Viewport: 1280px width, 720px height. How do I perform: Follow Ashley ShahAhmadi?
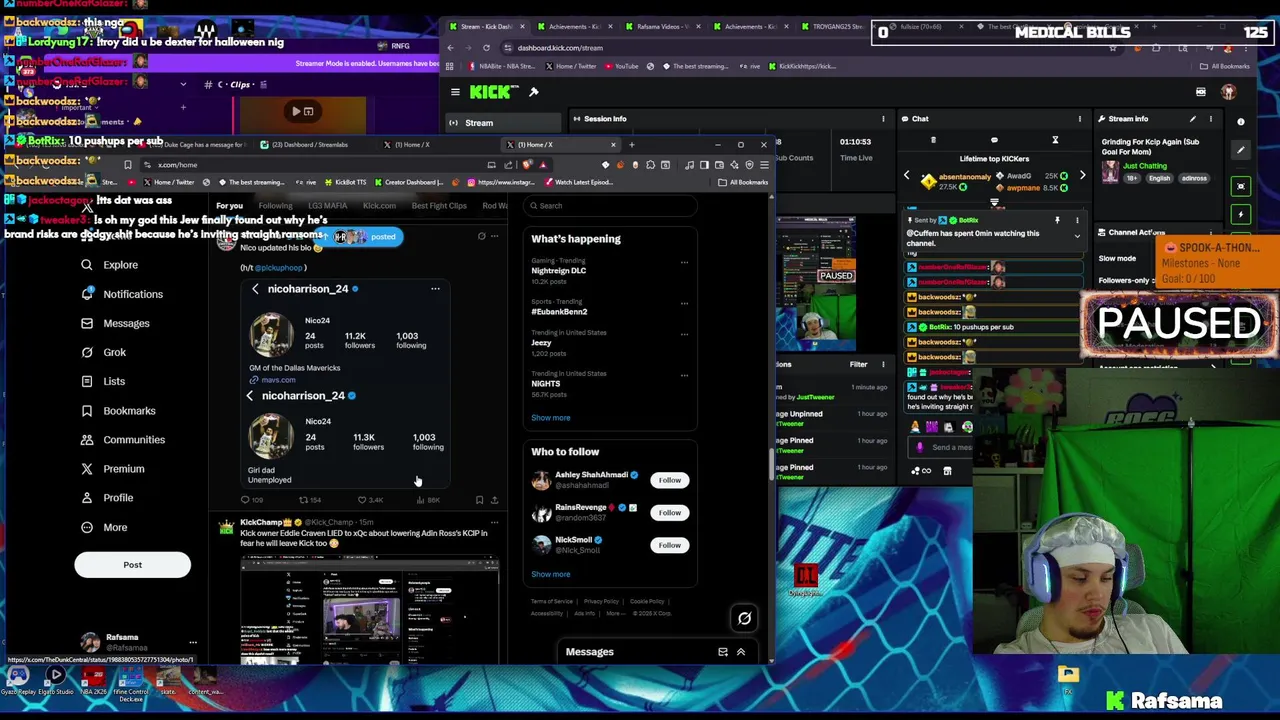669,480
